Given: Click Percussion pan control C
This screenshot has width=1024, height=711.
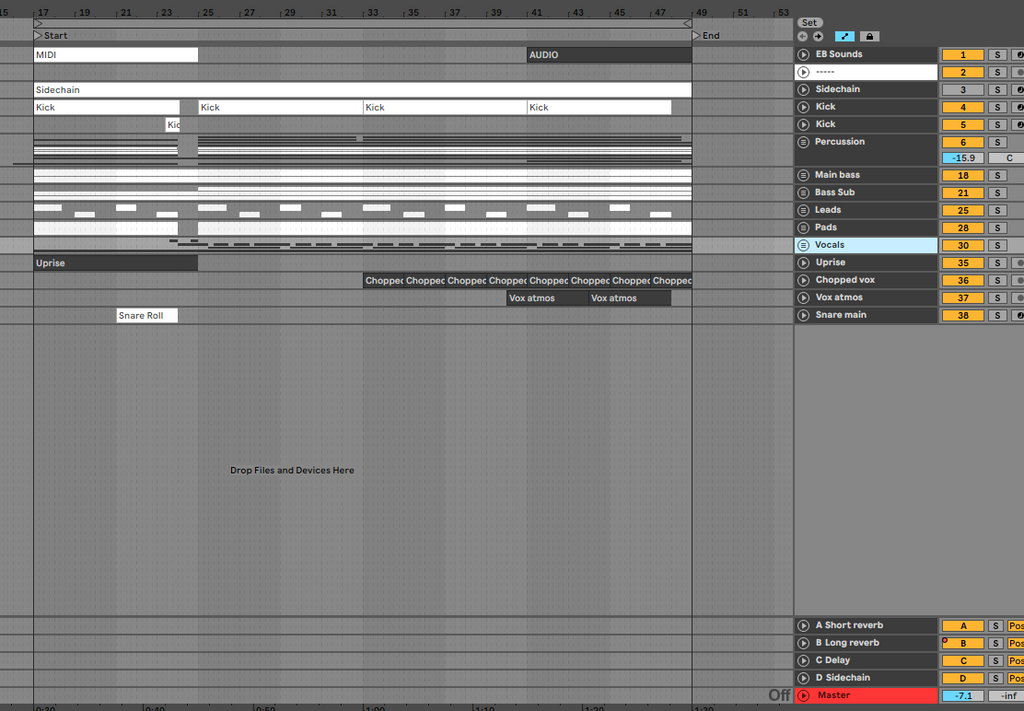Looking at the screenshot, I should click(x=1006, y=158).
